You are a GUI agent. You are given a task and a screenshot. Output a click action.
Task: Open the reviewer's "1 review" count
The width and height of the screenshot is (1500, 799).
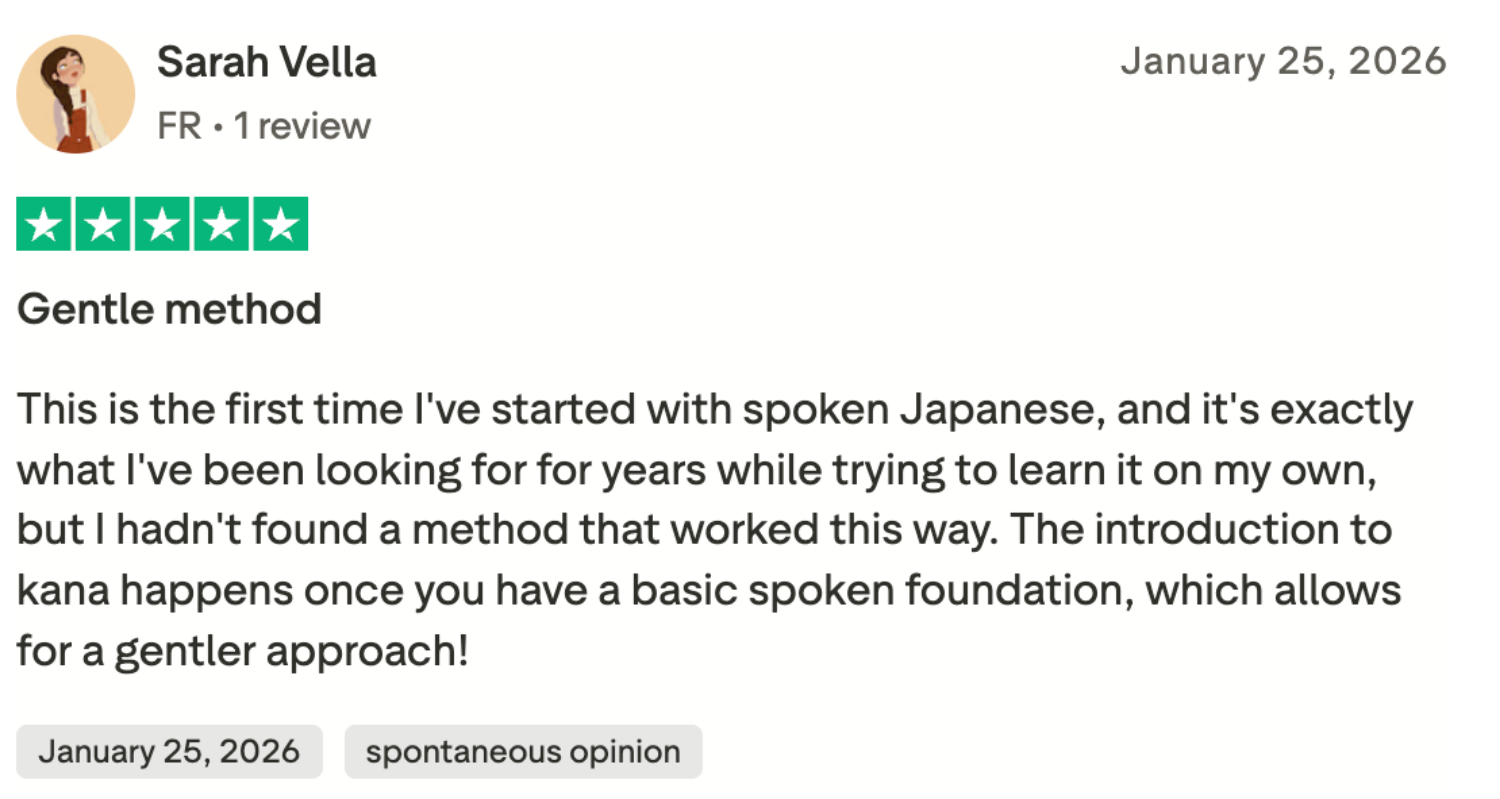302,127
